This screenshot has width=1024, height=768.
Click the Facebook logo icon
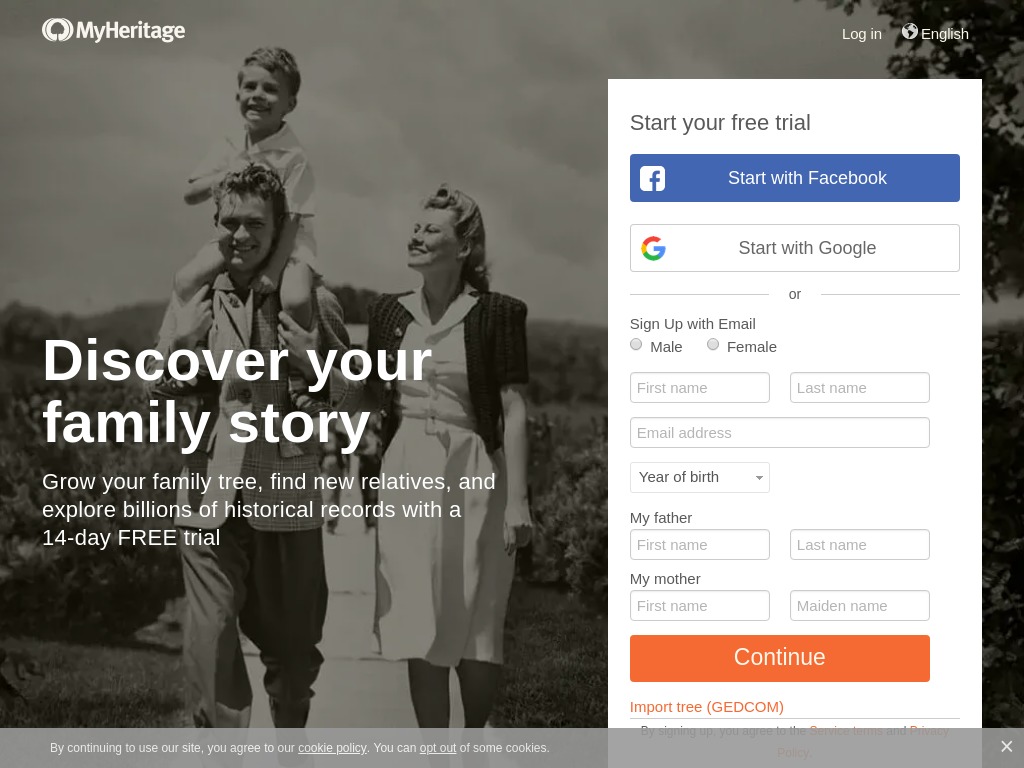(652, 178)
